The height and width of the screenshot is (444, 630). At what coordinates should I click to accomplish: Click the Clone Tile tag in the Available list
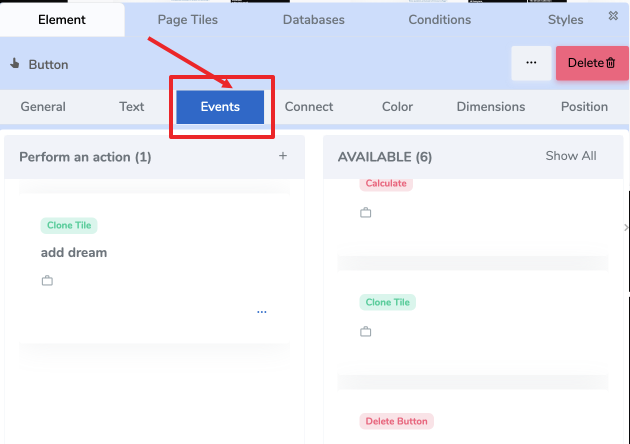coord(388,302)
